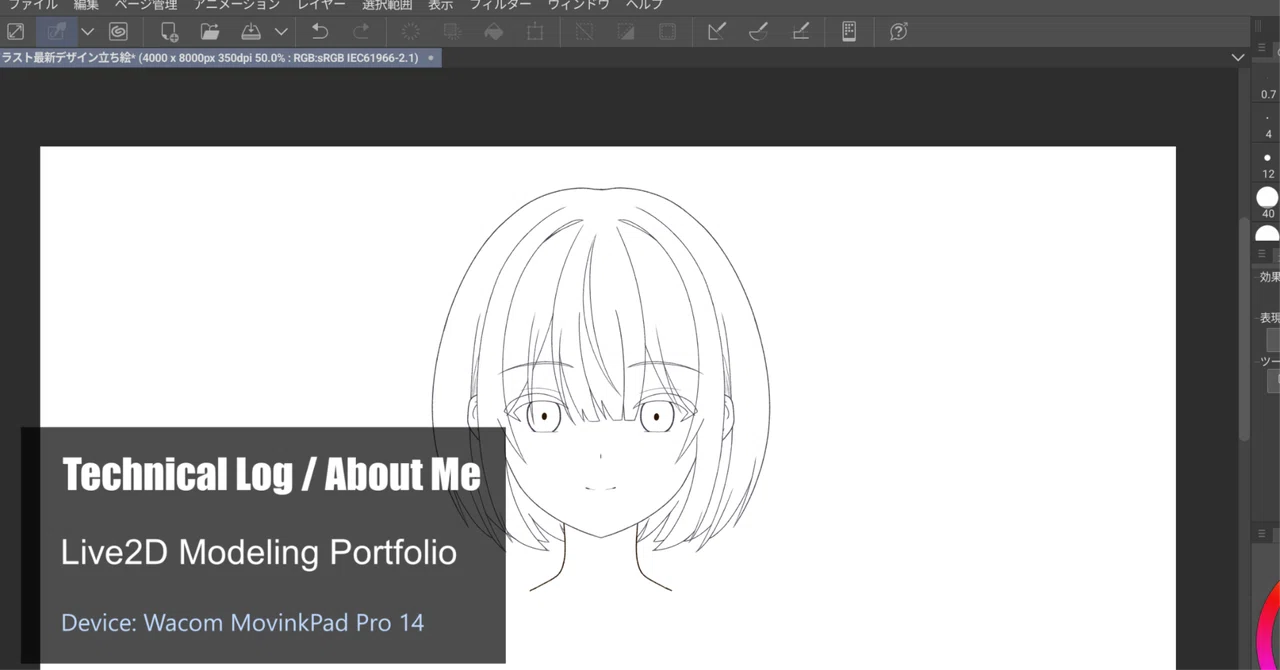Undo the last action

tap(320, 32)
